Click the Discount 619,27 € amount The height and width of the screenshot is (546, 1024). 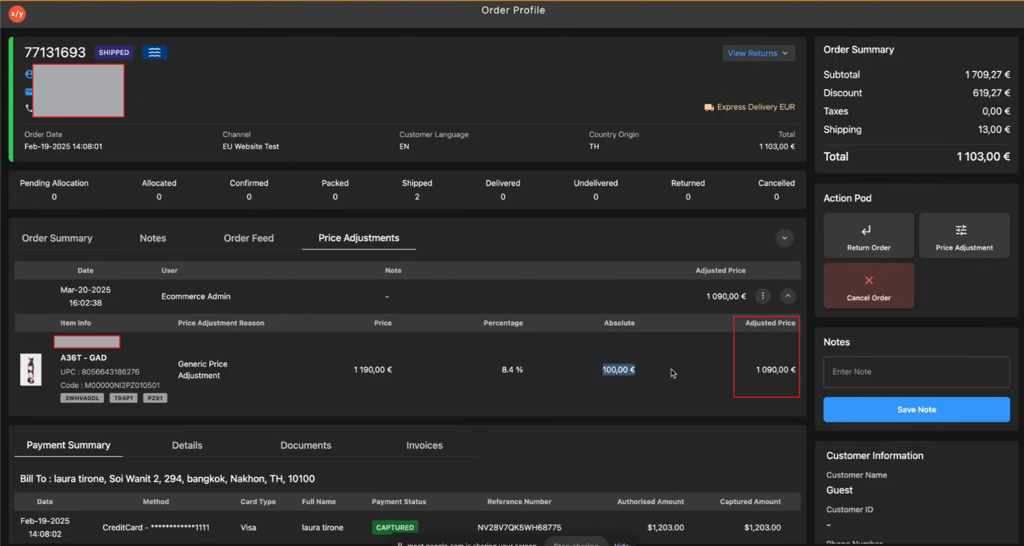click(x=991, y=93)
